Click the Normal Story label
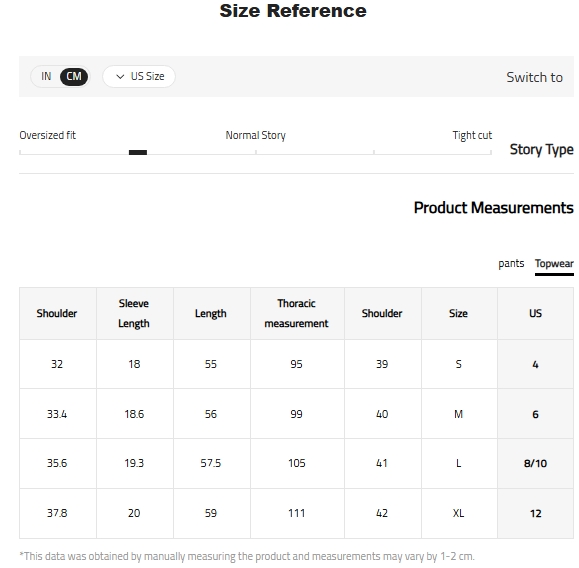Viewport: 579px width, 568px height. pyautogui.click(x=256, y=135)
